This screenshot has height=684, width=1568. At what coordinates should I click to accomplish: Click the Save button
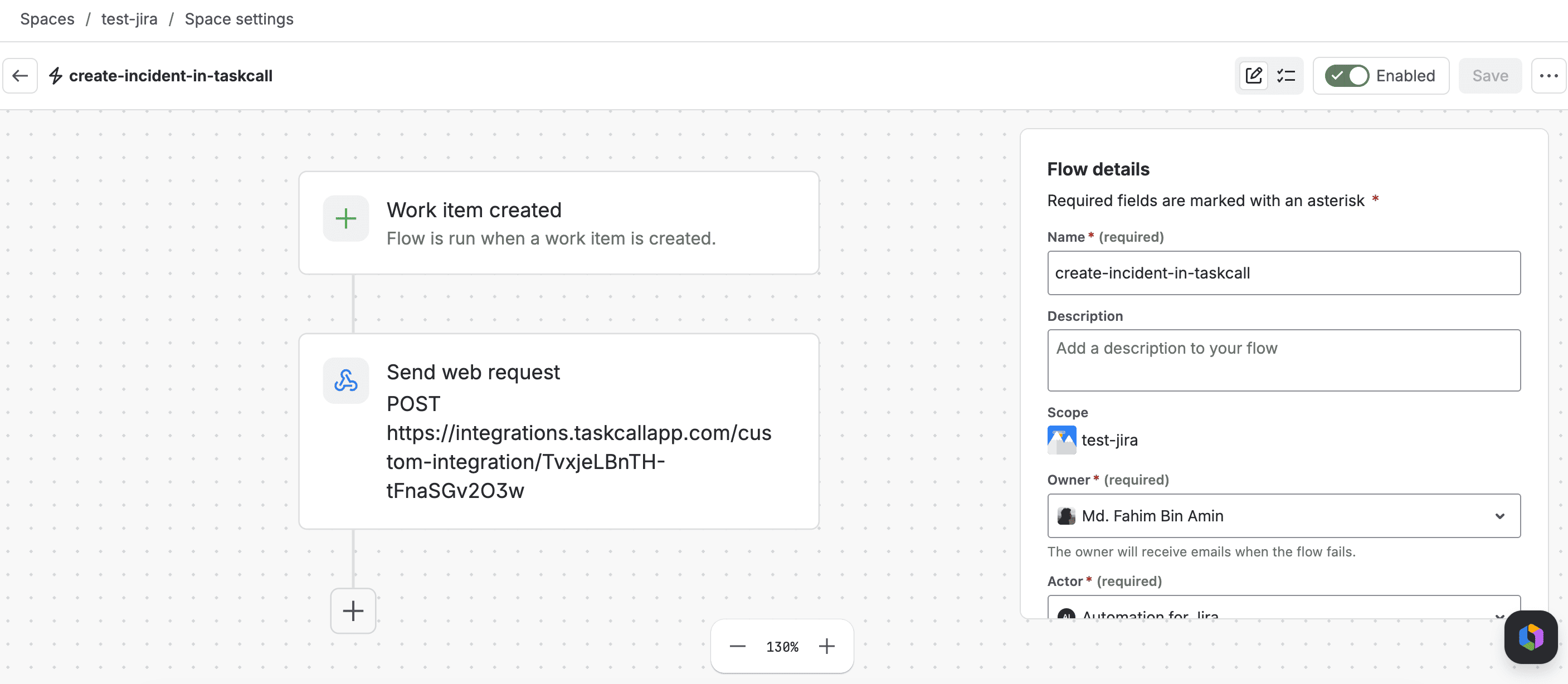1490,75
